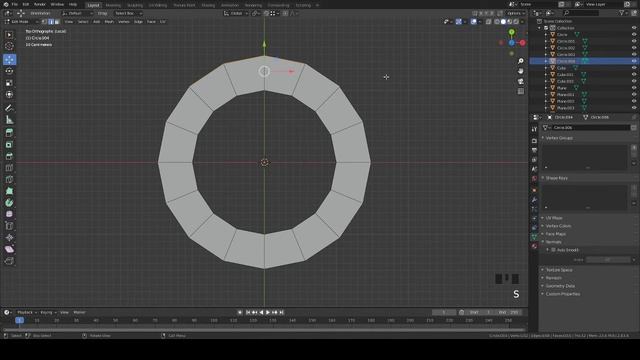Select the Knife tool
The width and height of the screenshot is (640, 360).
click(x=9, y=179)
